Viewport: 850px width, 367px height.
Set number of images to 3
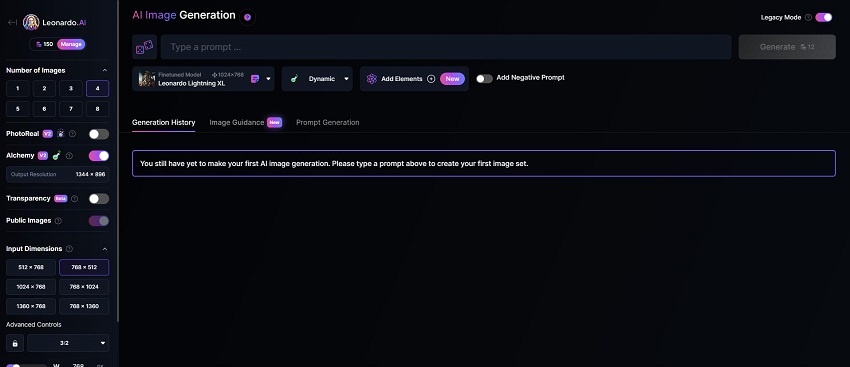71,88
